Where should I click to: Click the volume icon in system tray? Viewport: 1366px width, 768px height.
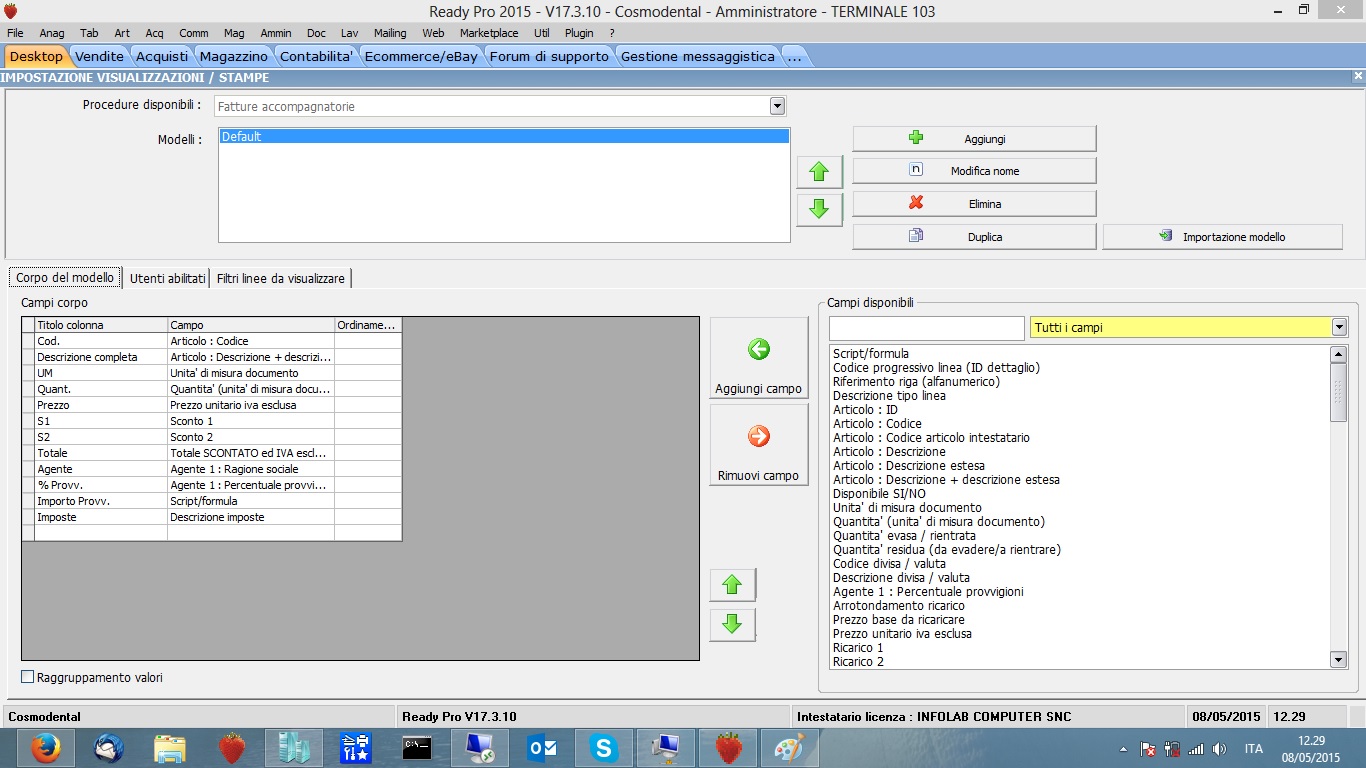pos(1219,749)
